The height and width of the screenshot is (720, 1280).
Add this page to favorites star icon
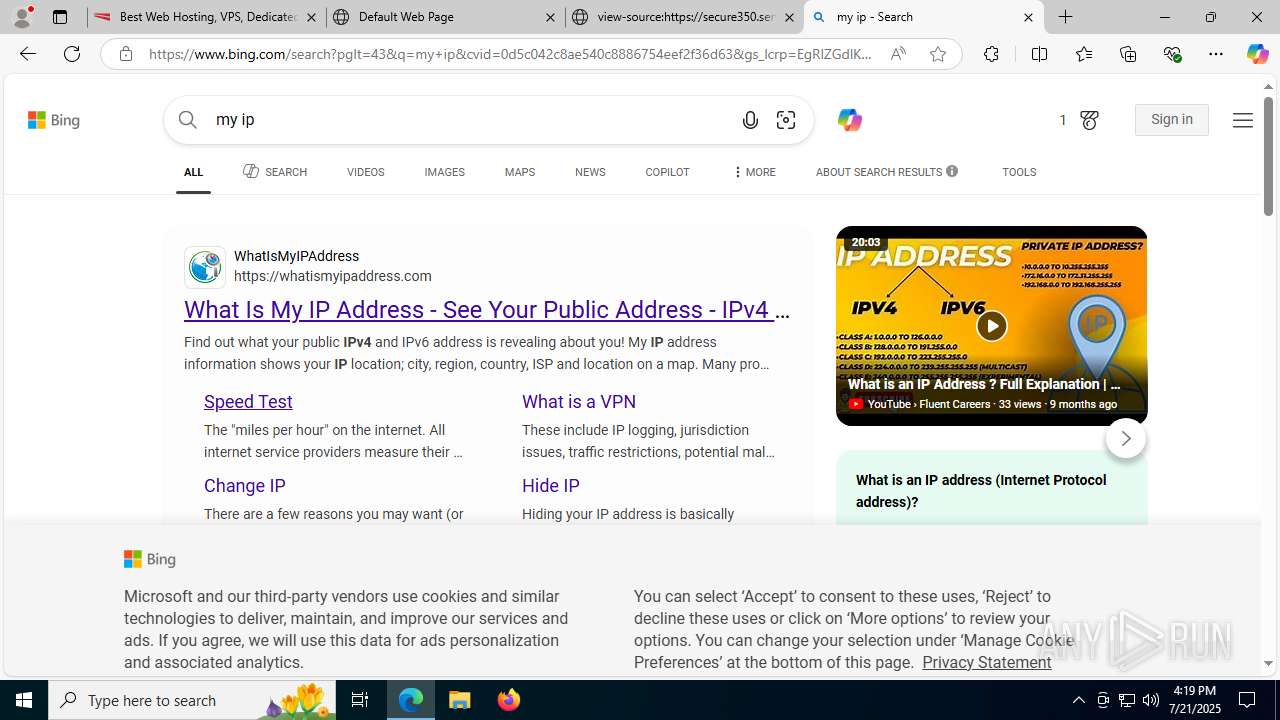click(937, 54)
